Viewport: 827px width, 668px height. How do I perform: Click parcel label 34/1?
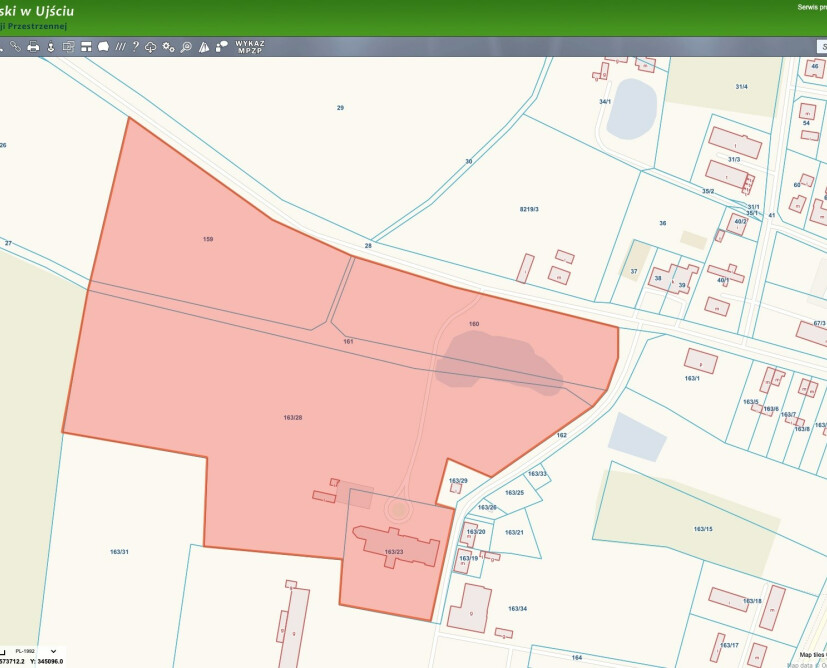pyautogui.click(x=605, y=102)
